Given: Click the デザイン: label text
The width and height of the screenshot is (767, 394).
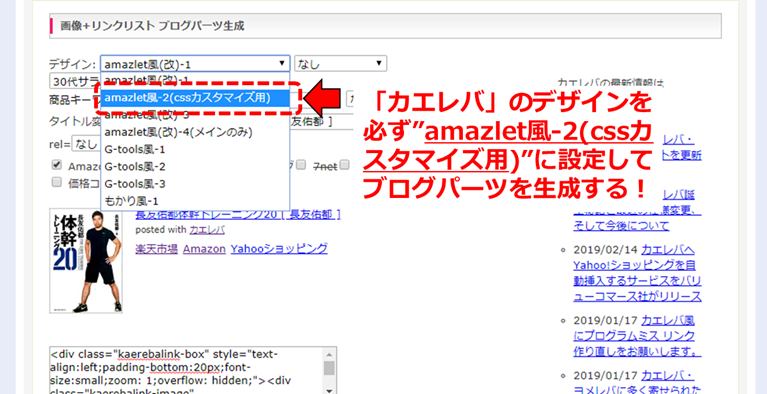Looking at the screenshot, I should click(72, 64).
